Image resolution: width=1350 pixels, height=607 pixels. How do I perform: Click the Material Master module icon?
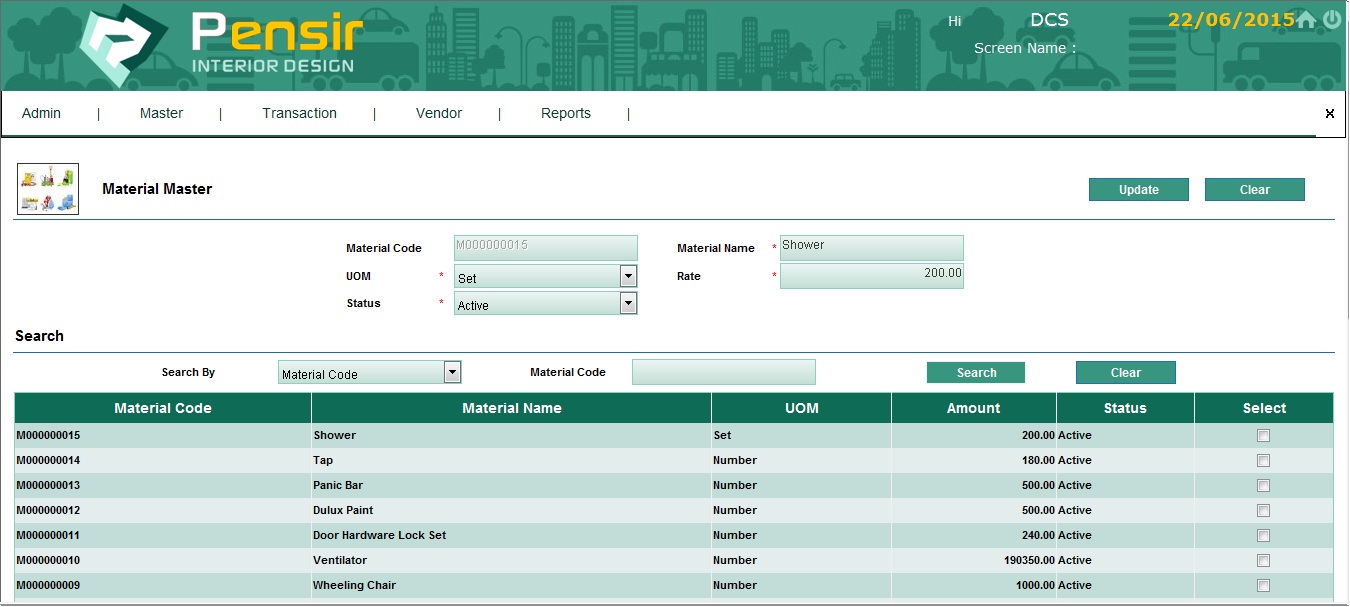[48, 190]
